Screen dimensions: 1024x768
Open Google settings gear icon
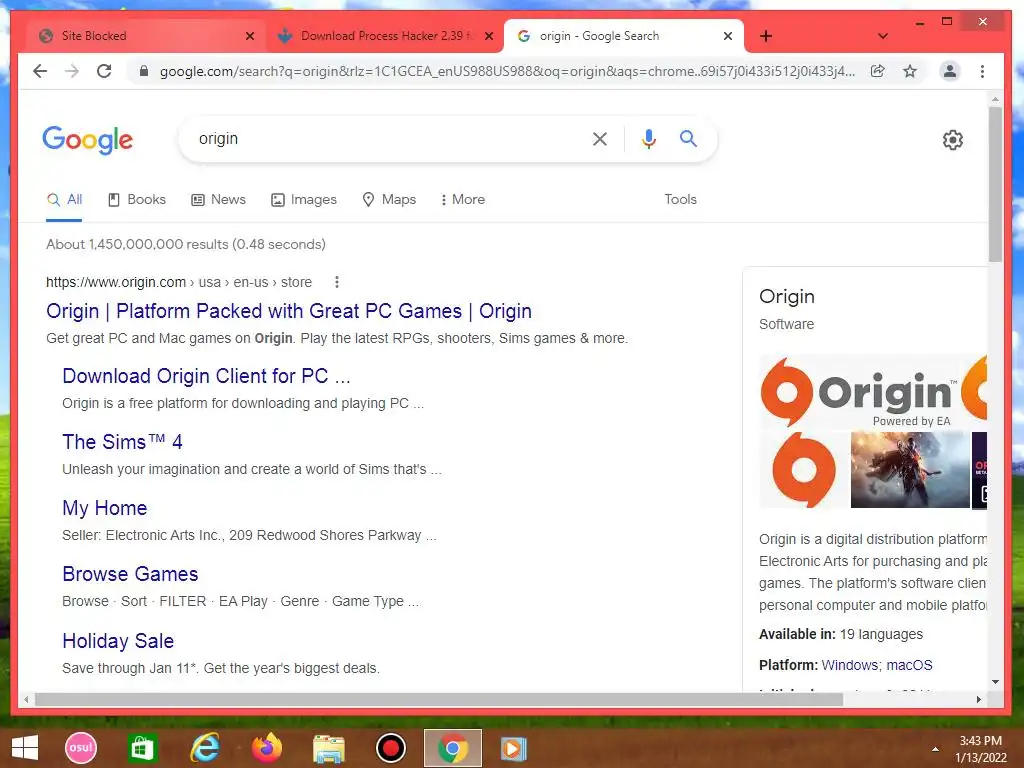pyautogui.click(x=953, y=140)
